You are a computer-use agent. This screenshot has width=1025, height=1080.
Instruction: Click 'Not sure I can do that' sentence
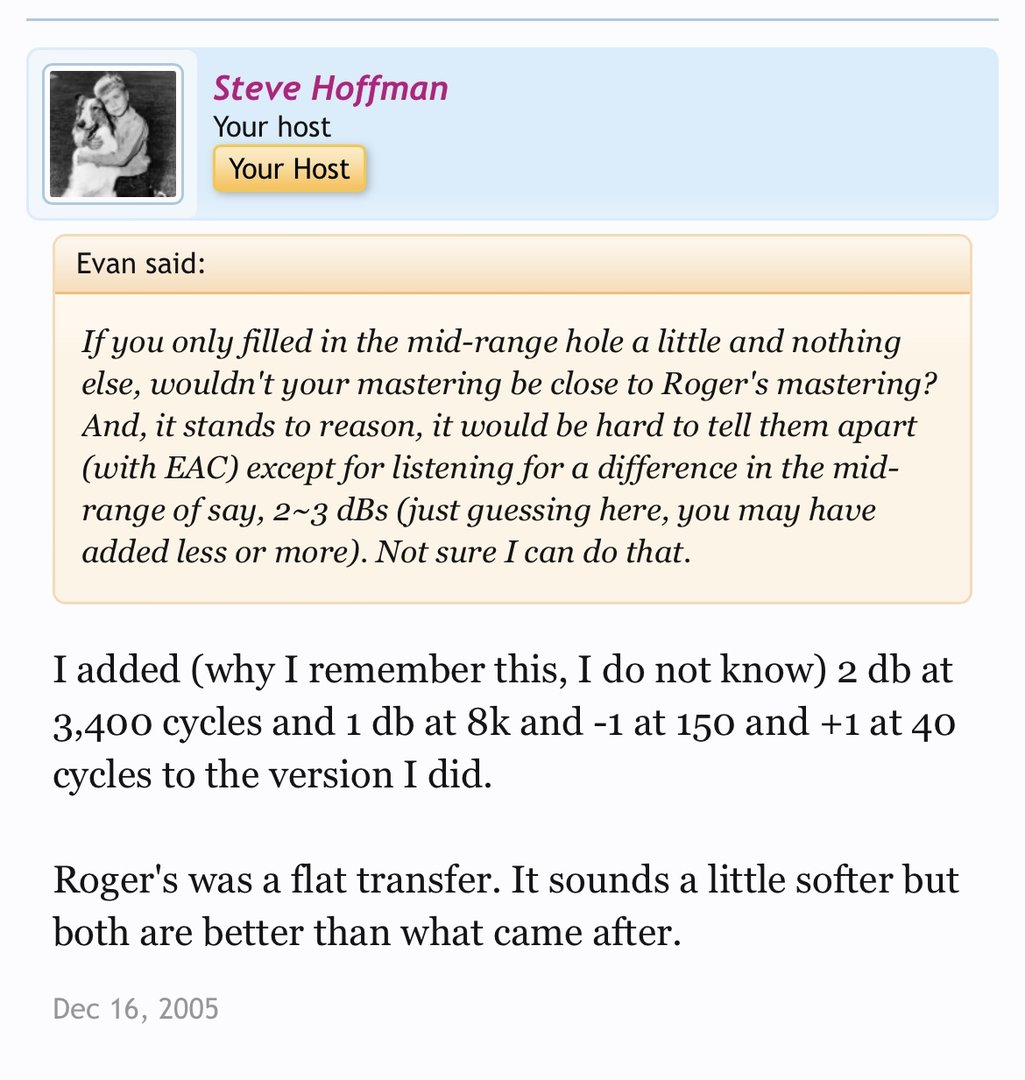coord(532,552)
